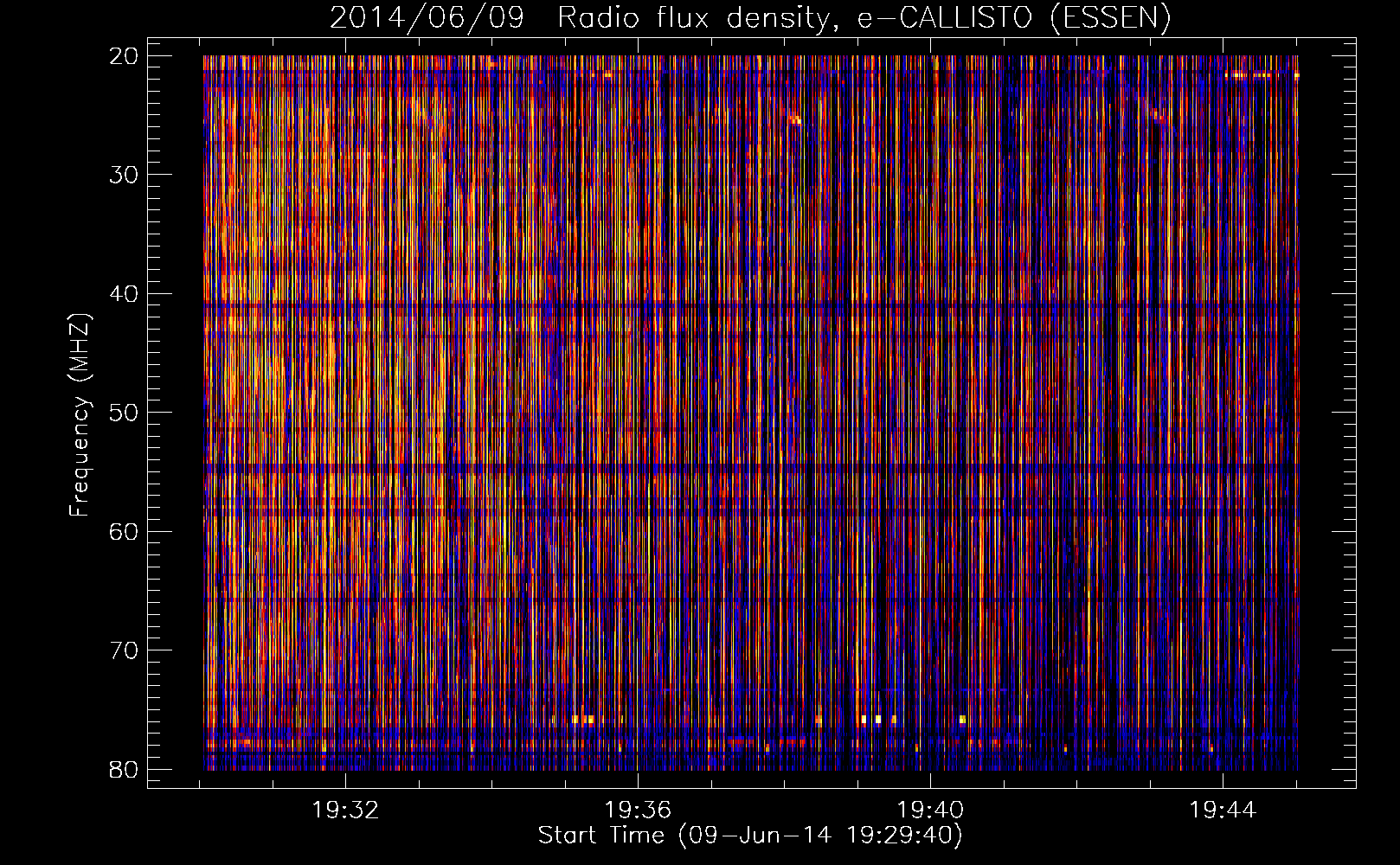1400x865 pixels.
Task: Click the frequency label '50'
Action: 124,413
